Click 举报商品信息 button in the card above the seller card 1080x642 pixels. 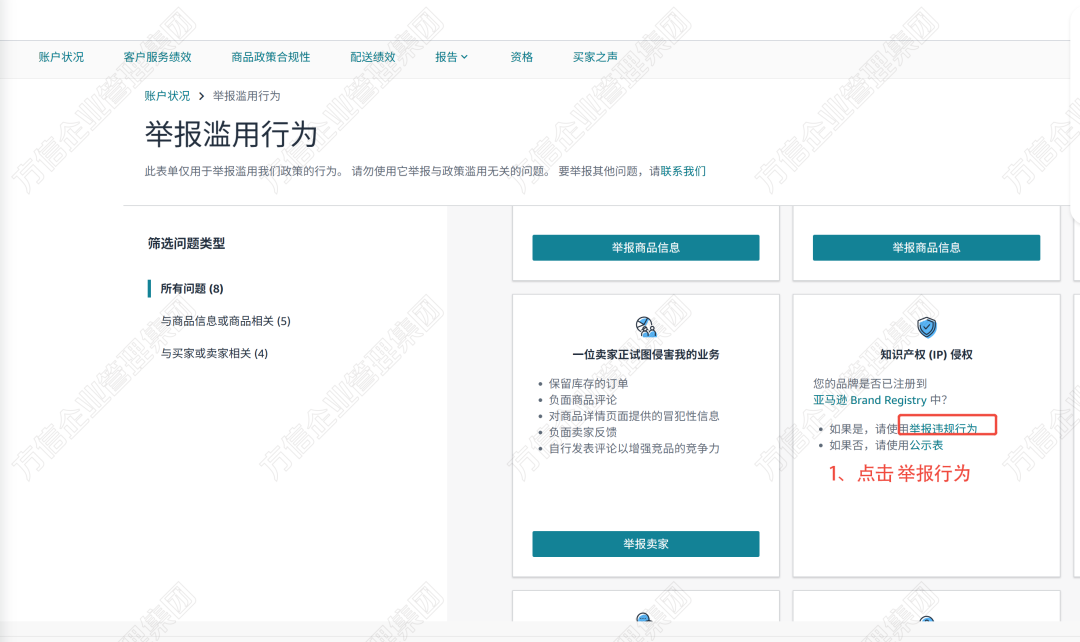pyautogui.click(x=646, y=248)
